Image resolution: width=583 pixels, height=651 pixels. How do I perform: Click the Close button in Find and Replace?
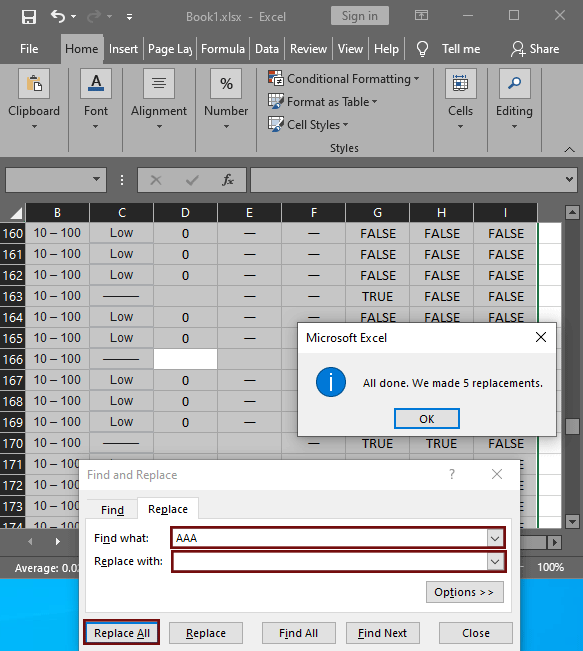tap(475, 633)
